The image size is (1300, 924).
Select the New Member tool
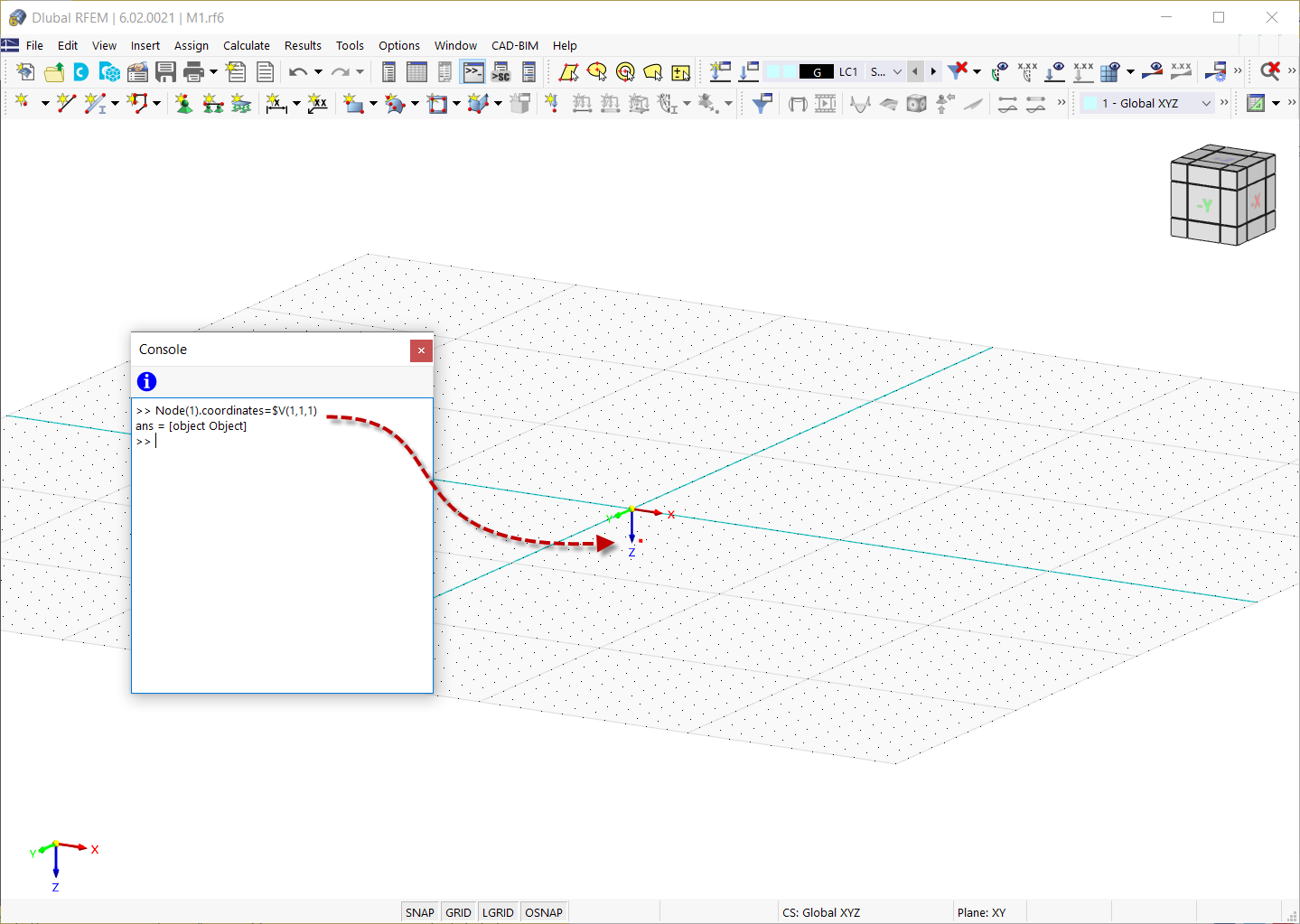point(94,104)
